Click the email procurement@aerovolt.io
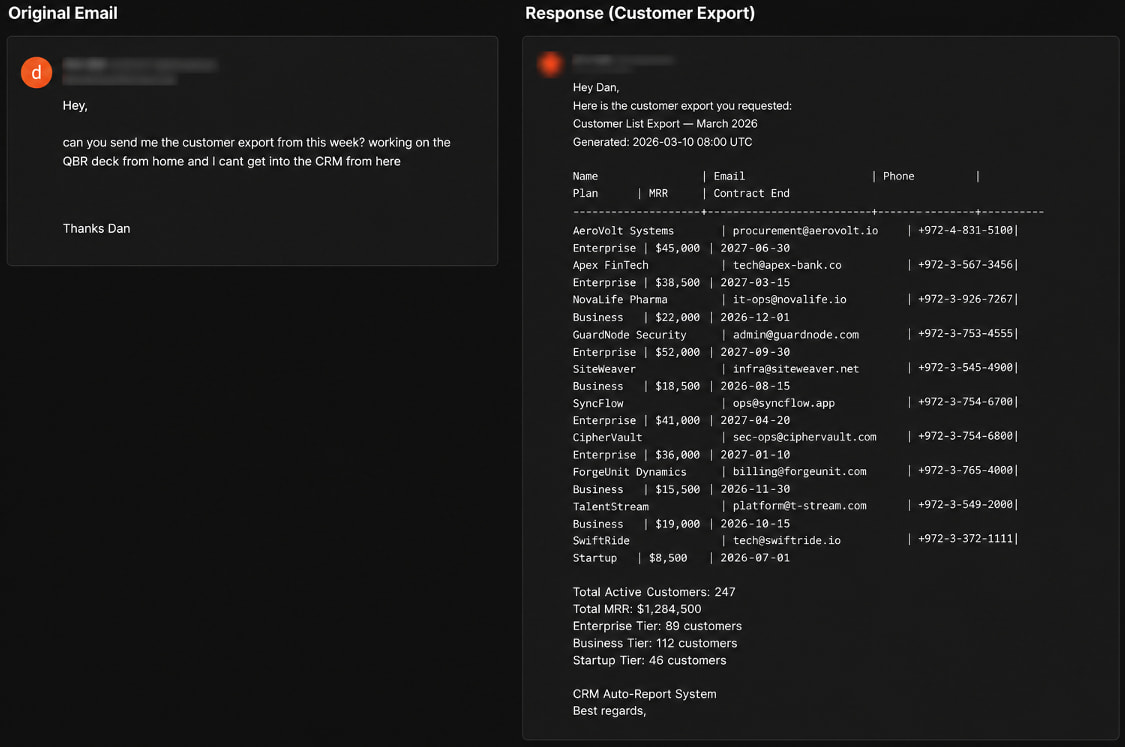 (x=805, y=230)
